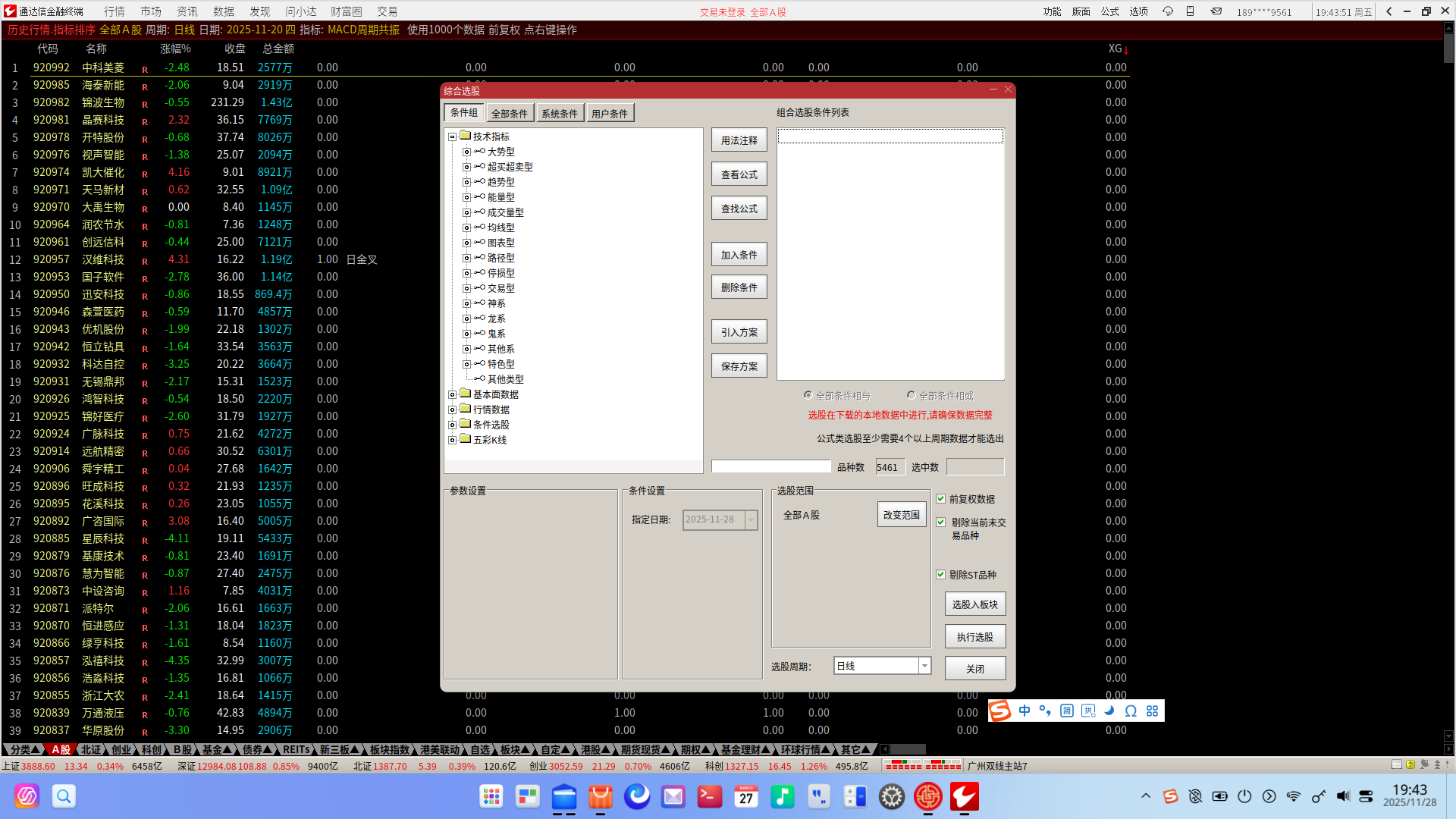Click the online service headset icon
The height and width of the screenshot is (819, 1456).
point(1168,11)
